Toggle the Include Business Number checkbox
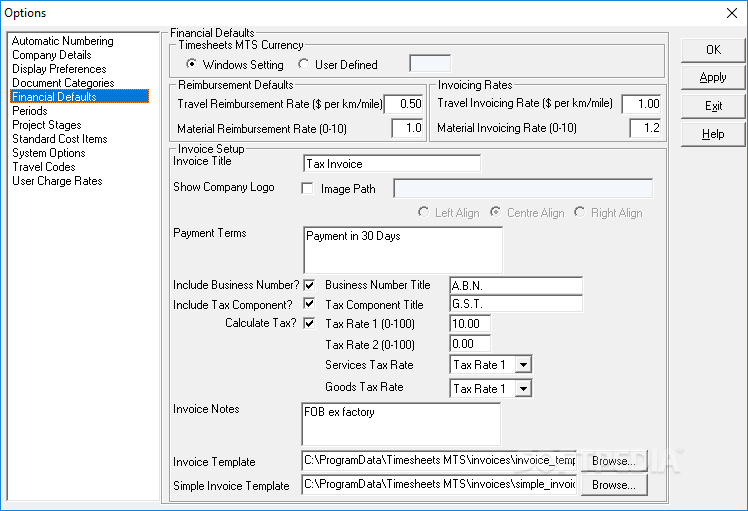Image resolution: width=748 pixels, height=511 pixels. [x=310, y=285]
